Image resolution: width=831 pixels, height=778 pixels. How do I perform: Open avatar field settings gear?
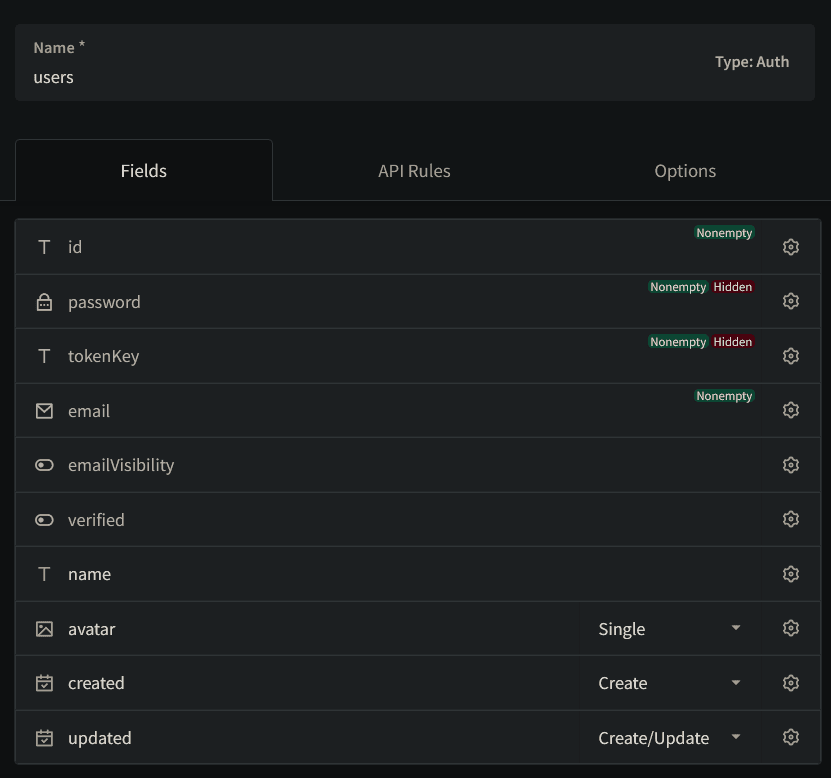tap(790, 628)
